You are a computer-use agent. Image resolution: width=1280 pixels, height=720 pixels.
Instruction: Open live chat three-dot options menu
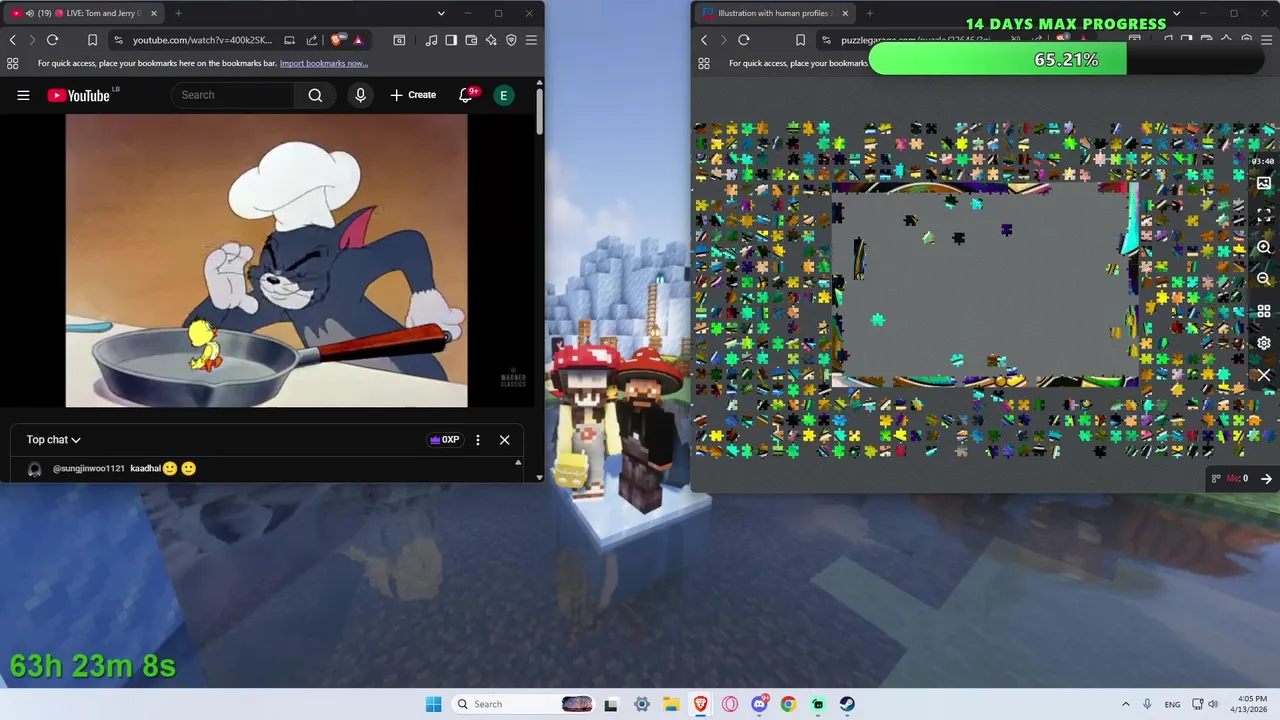point(478,440)
